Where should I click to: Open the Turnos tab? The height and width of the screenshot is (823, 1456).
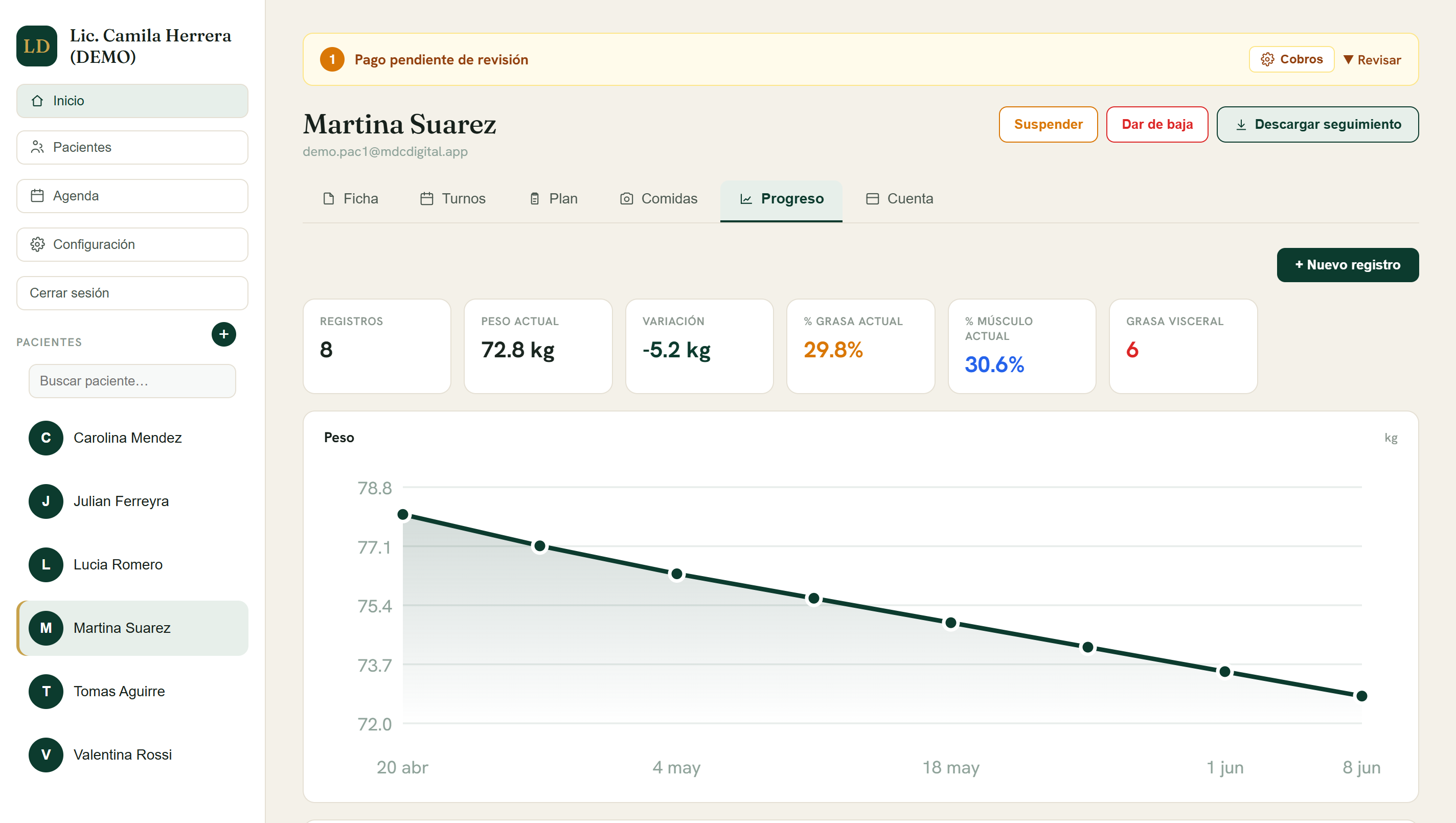pyautogui.click(x=453, y=198)
